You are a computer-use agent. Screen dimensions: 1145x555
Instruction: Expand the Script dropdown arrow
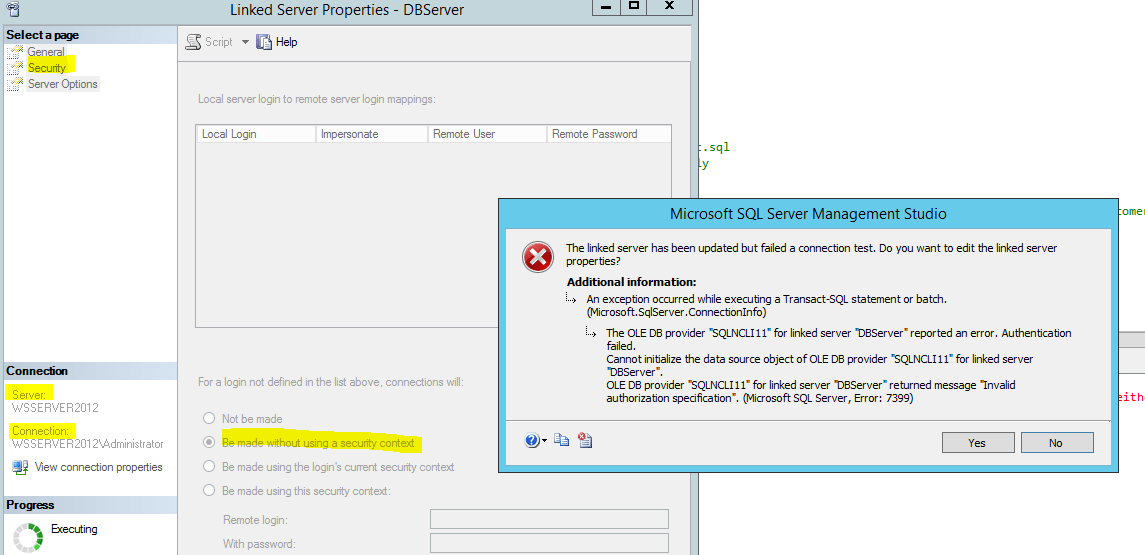click(245, 42)
